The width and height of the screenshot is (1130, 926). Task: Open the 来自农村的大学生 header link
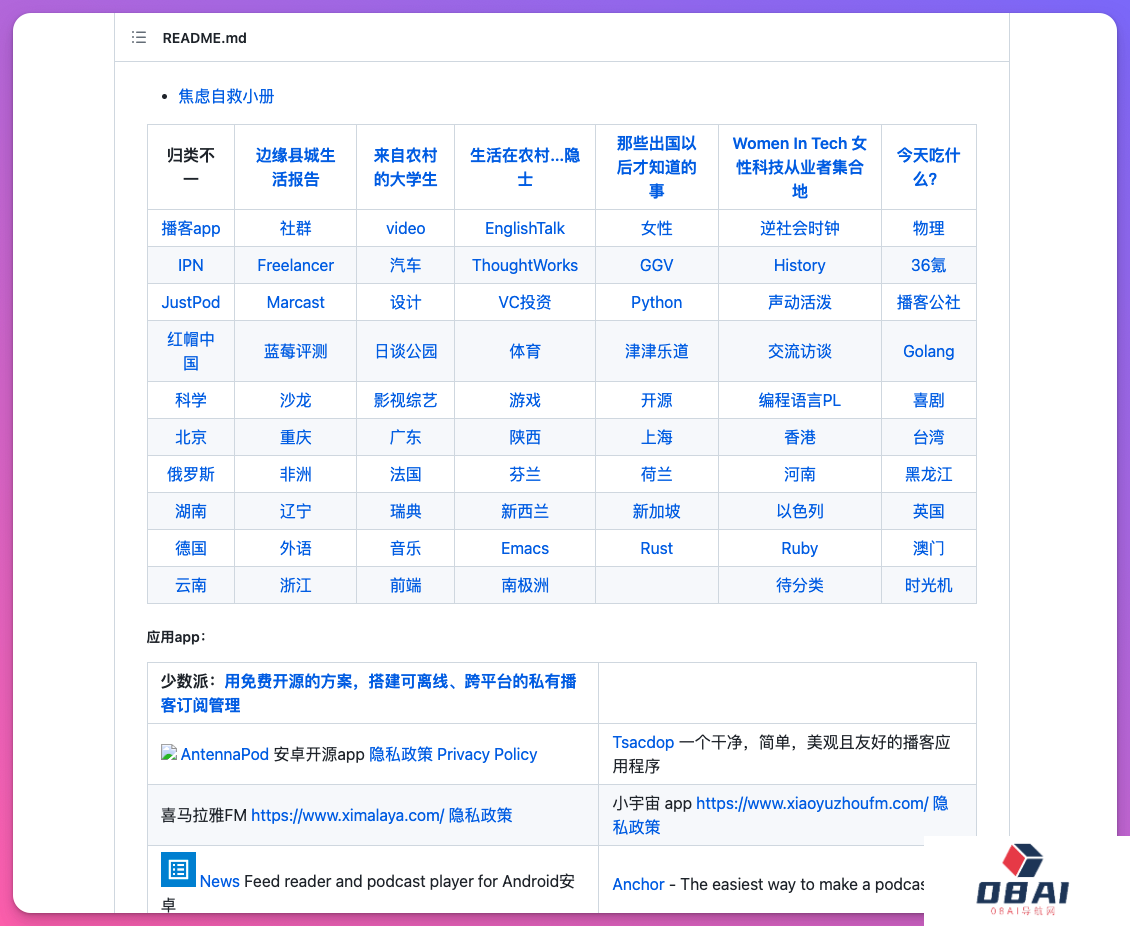[x=405, y=167]
